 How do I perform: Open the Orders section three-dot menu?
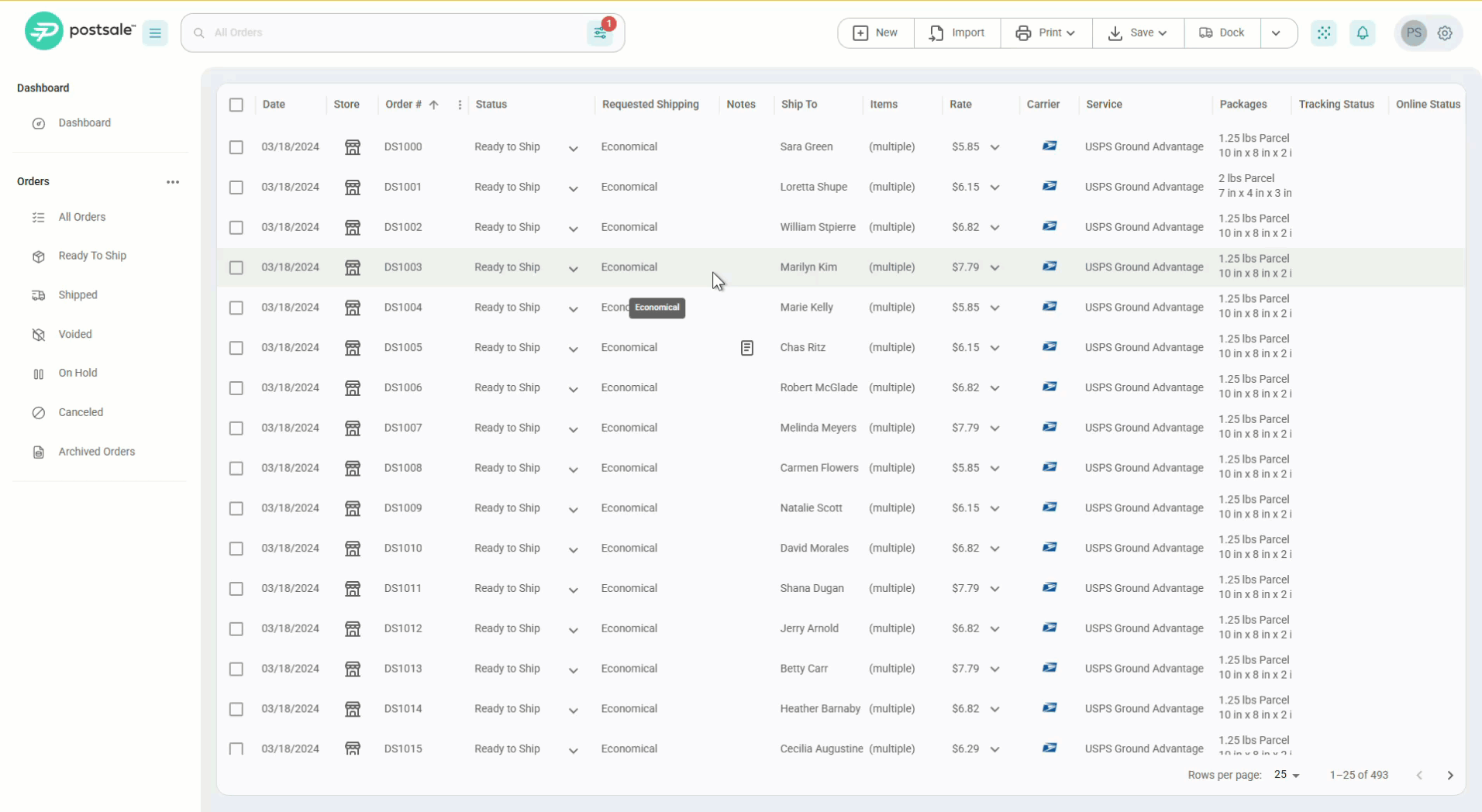coord(172,181)
